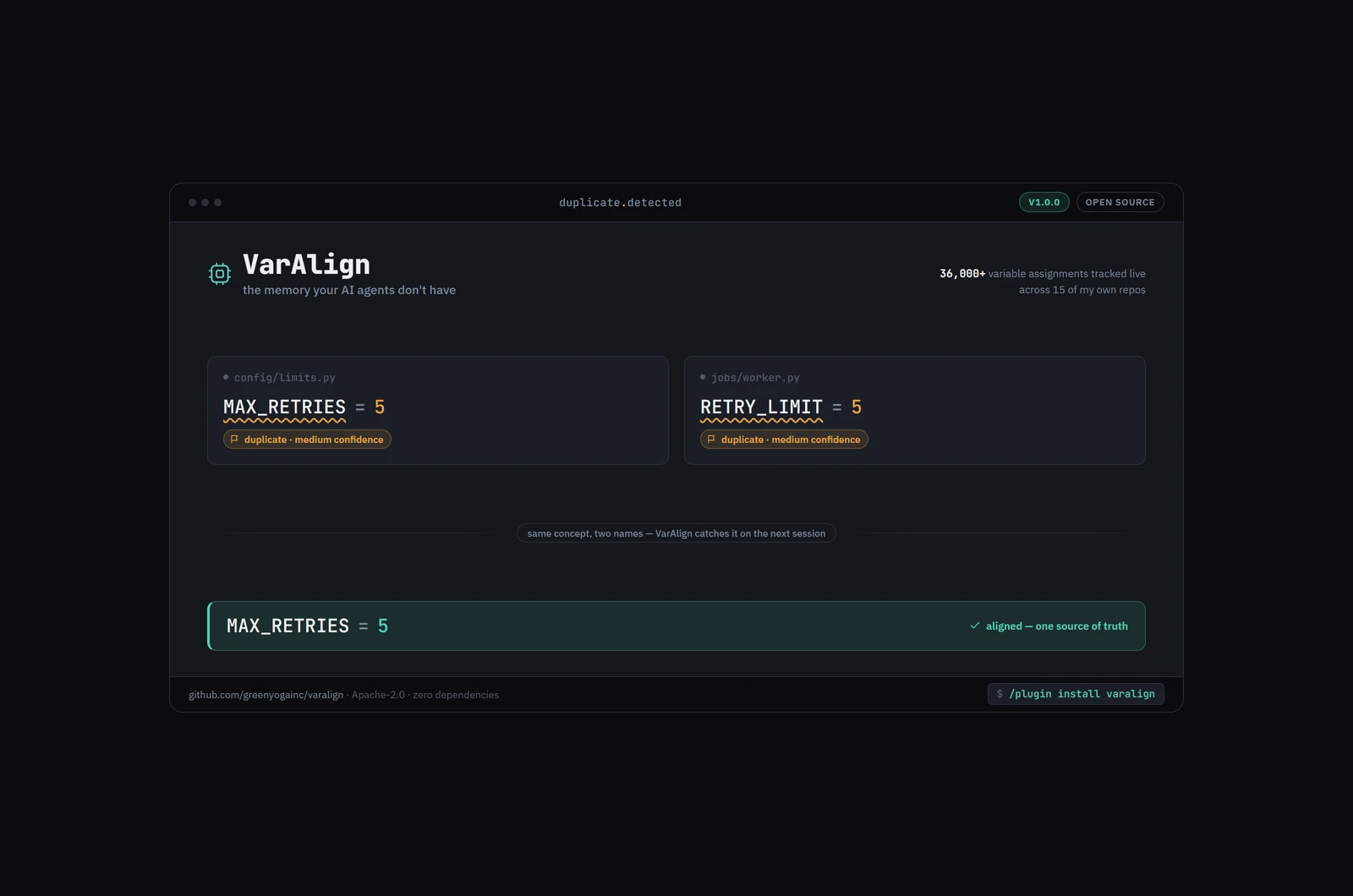This screenshot has width=1353, height=896.
Task: Click MAX_RETRIES in the config/limits.py card
Action: [284, 407]
